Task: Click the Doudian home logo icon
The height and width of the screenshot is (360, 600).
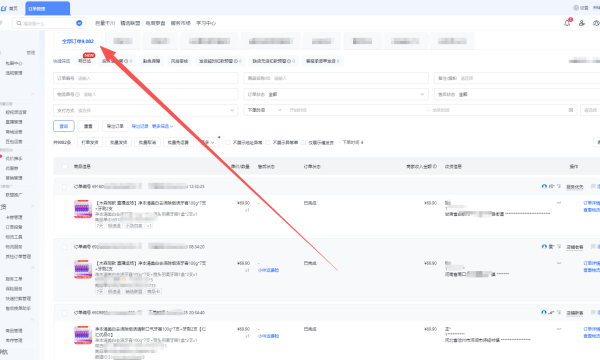Action: 4,8
